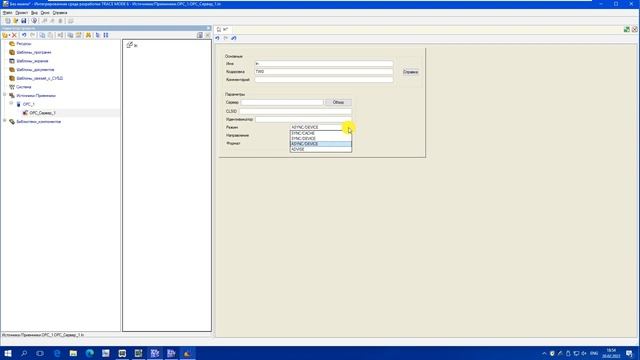Click the redo arrow in the navigator toolbar
The height and width of the screenshot is (360, 640).
coord(33,36)
